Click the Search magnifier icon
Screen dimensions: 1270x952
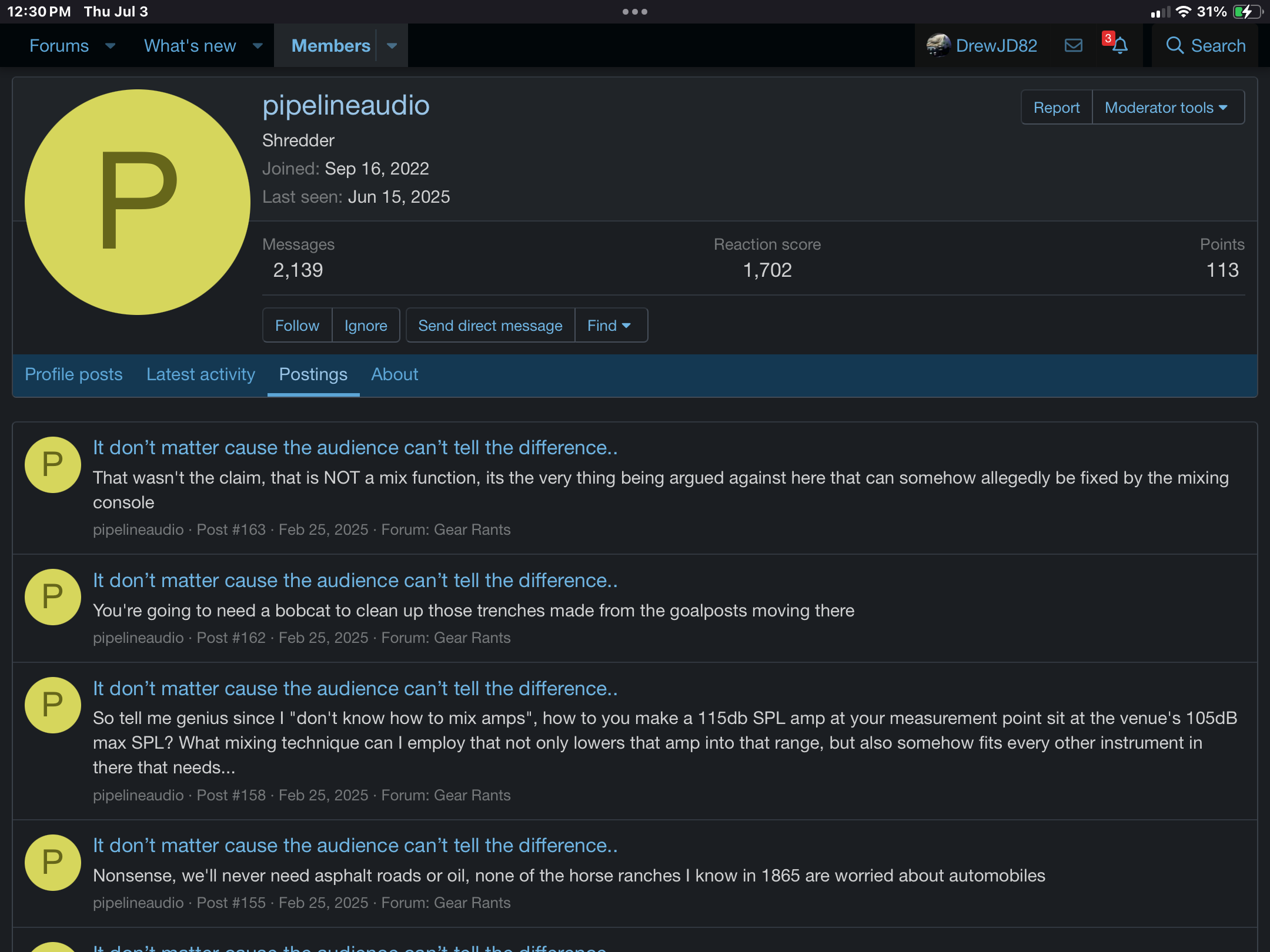pyautogui.click(x=1174, y=45)
